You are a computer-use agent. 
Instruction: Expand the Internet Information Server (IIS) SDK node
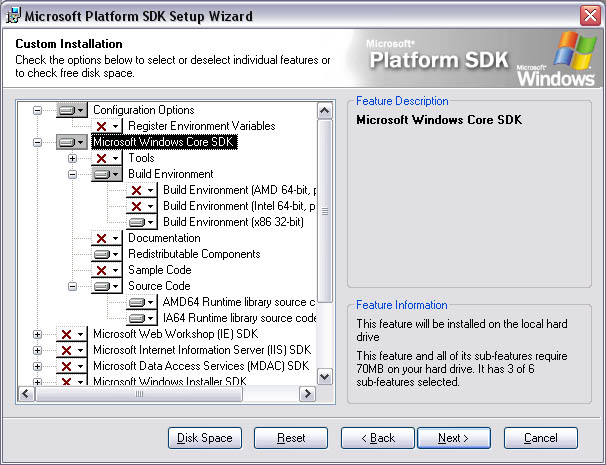(x=37, y=350)
